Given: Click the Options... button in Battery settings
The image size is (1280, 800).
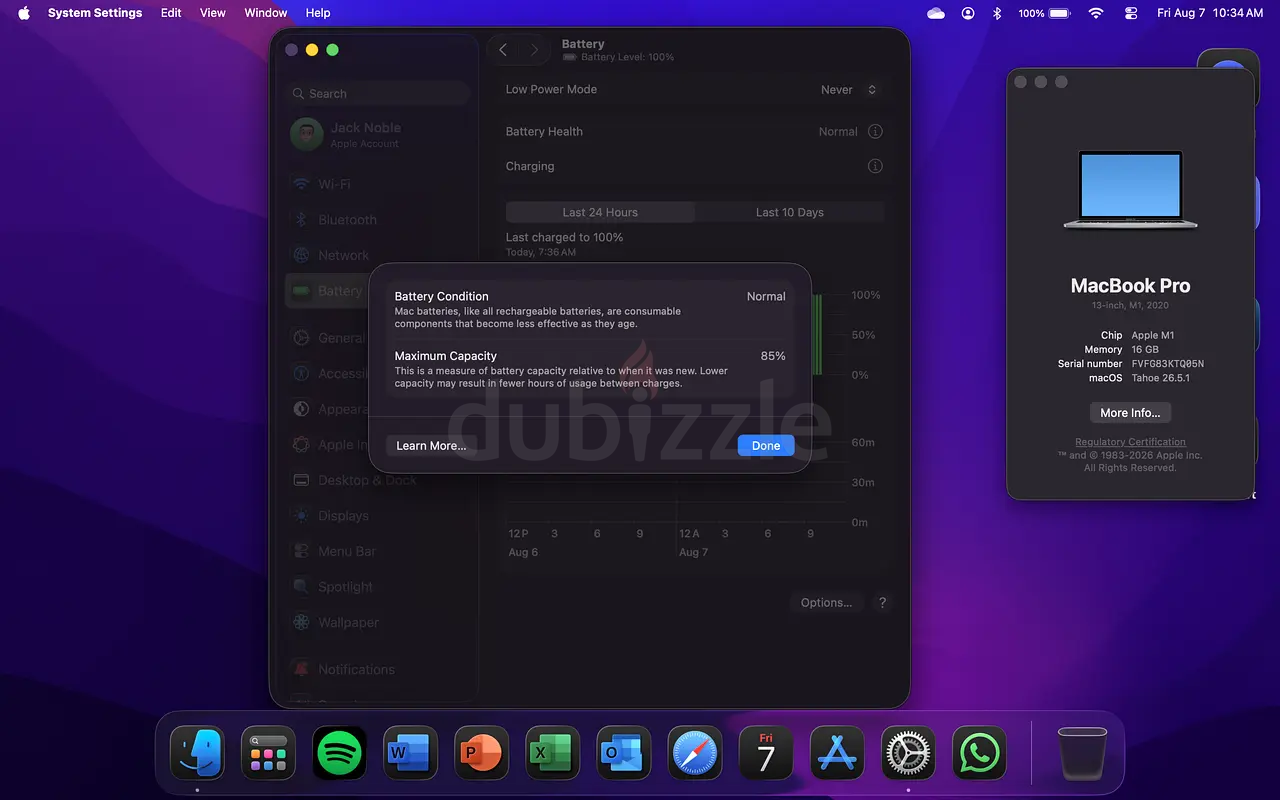Looking at the screenshot, I should click(x=826, y=603).
